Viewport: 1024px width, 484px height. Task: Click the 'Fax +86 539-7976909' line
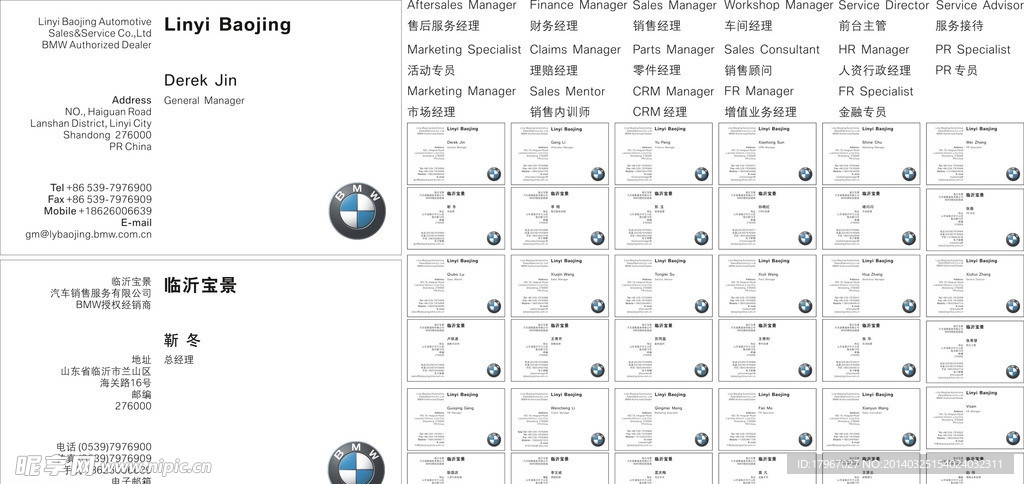pyautogui.click(x=100, y=199)
